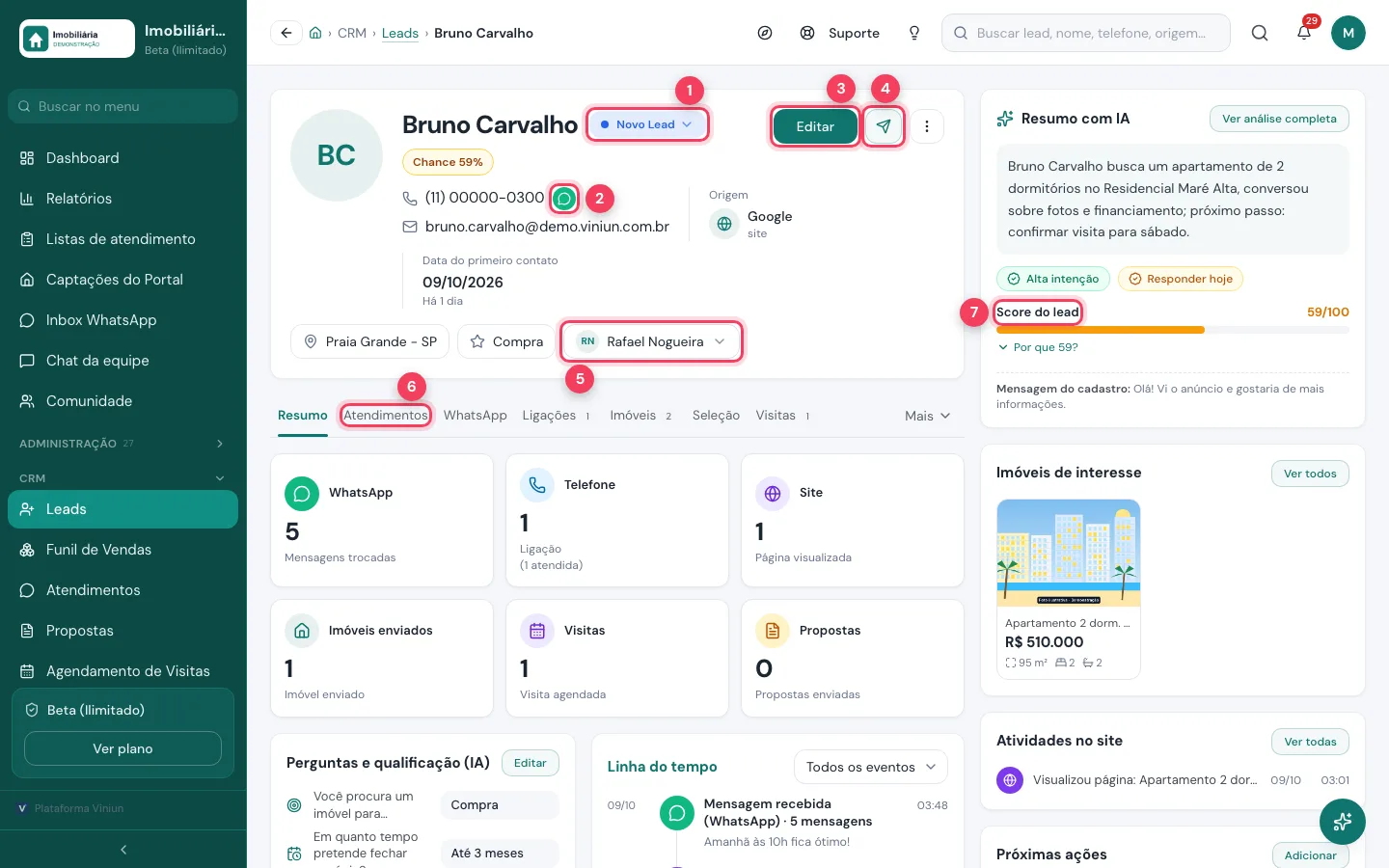
Task: Click Ver análise completa button
Action: 1279,119
